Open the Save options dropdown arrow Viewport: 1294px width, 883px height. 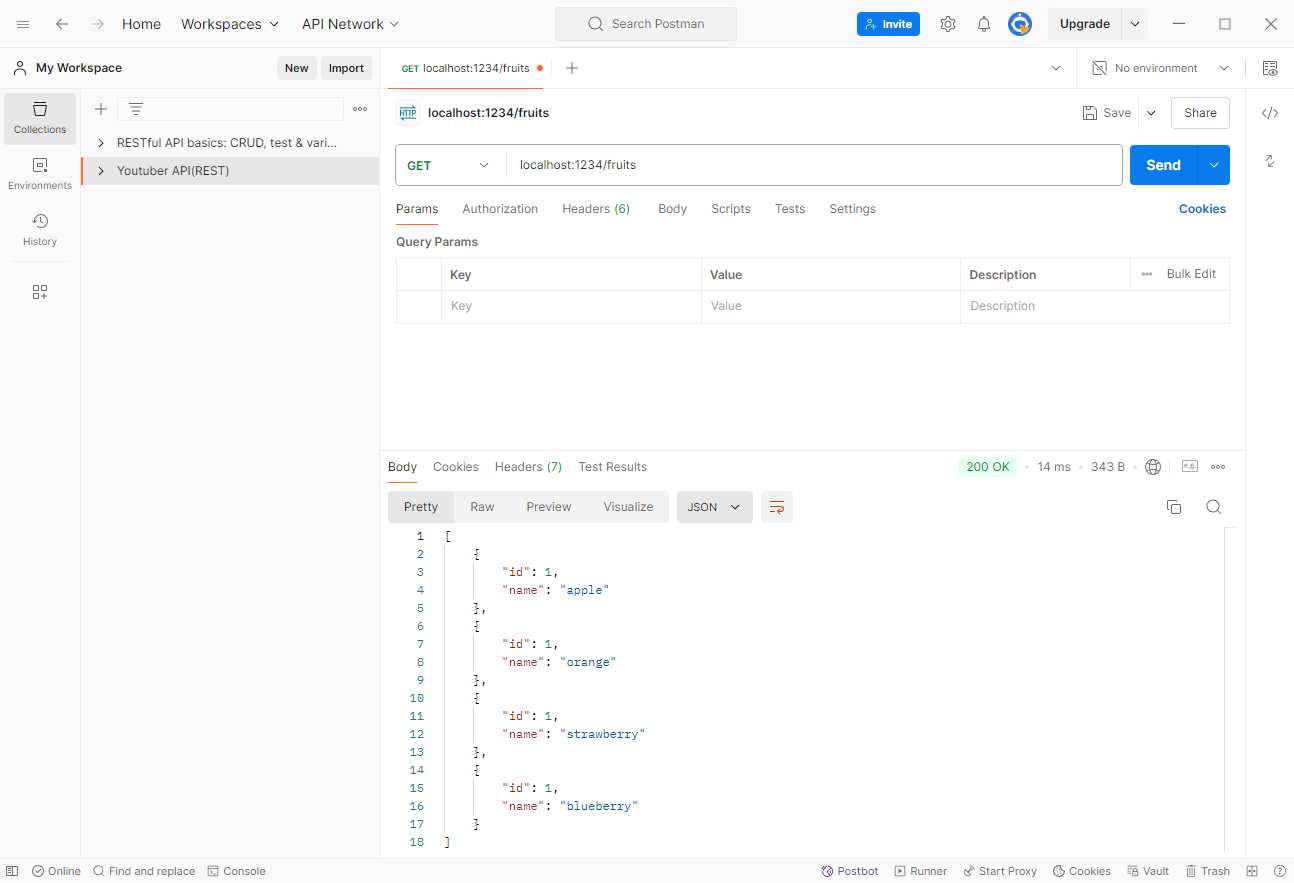(x=1151, y=113)
